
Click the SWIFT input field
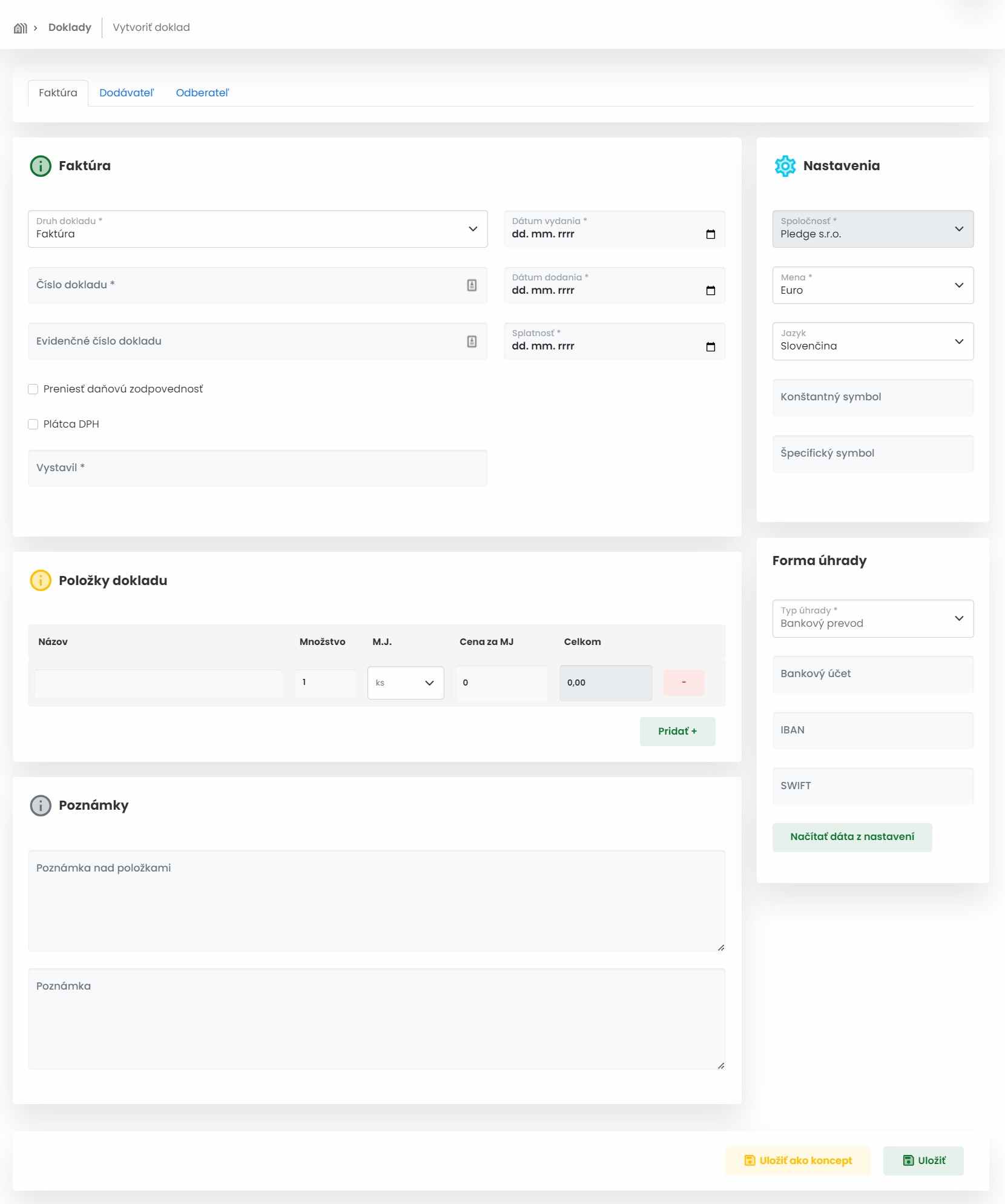tap(873, 786)
